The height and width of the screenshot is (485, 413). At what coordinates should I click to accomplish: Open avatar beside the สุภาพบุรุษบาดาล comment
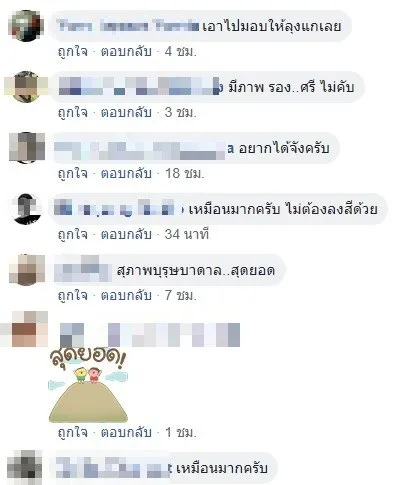pyautogui.click(x=27, y=270)
